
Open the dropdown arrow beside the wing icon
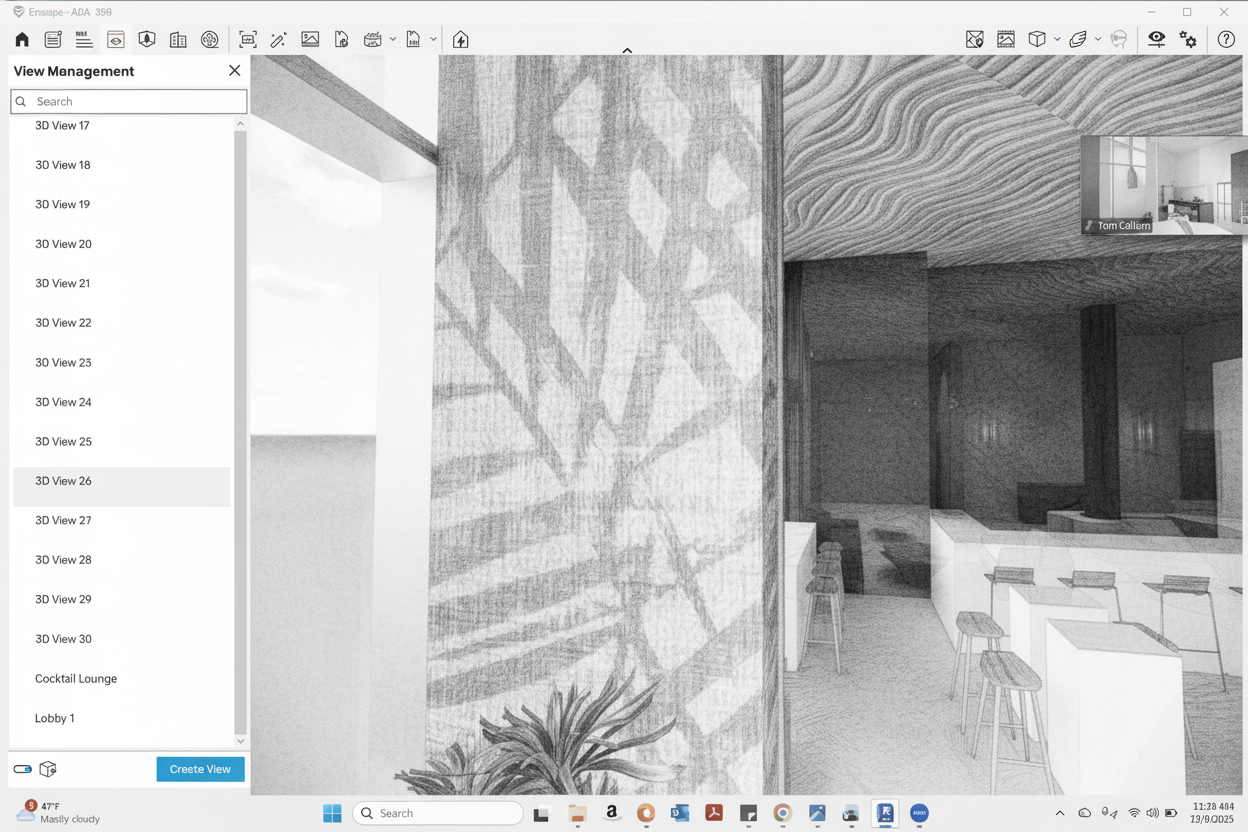click(x=1098, y=40)
